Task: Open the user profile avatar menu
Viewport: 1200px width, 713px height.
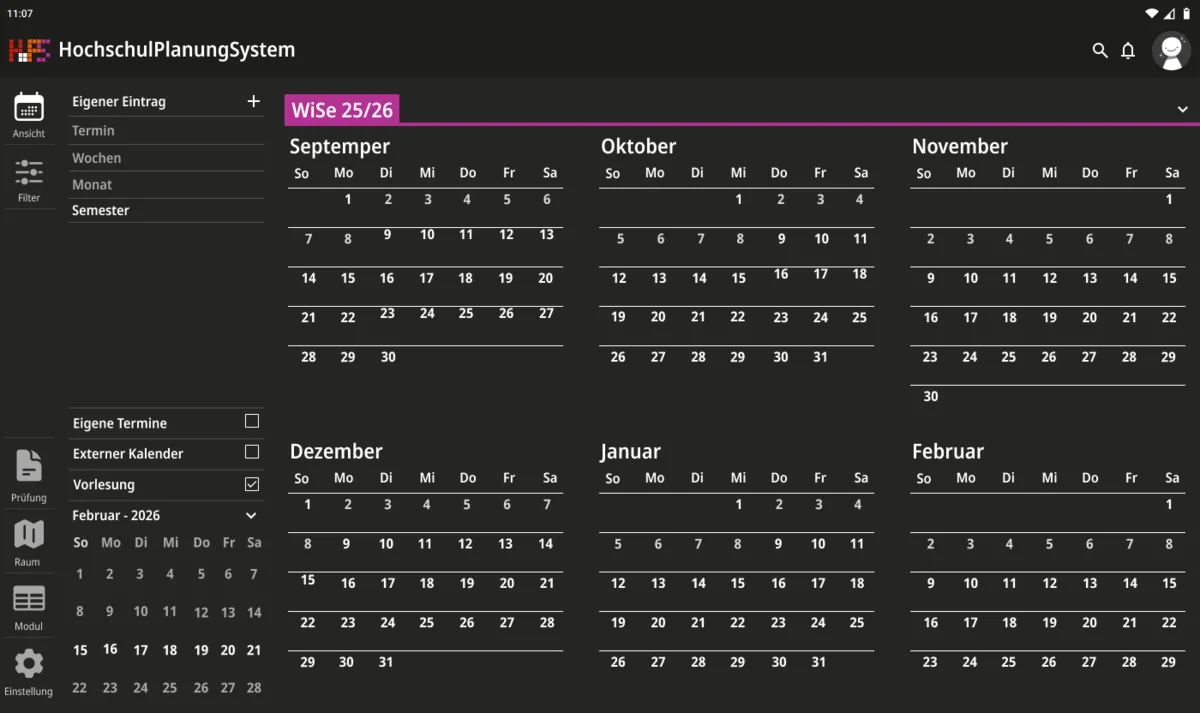Action: 1170,50
